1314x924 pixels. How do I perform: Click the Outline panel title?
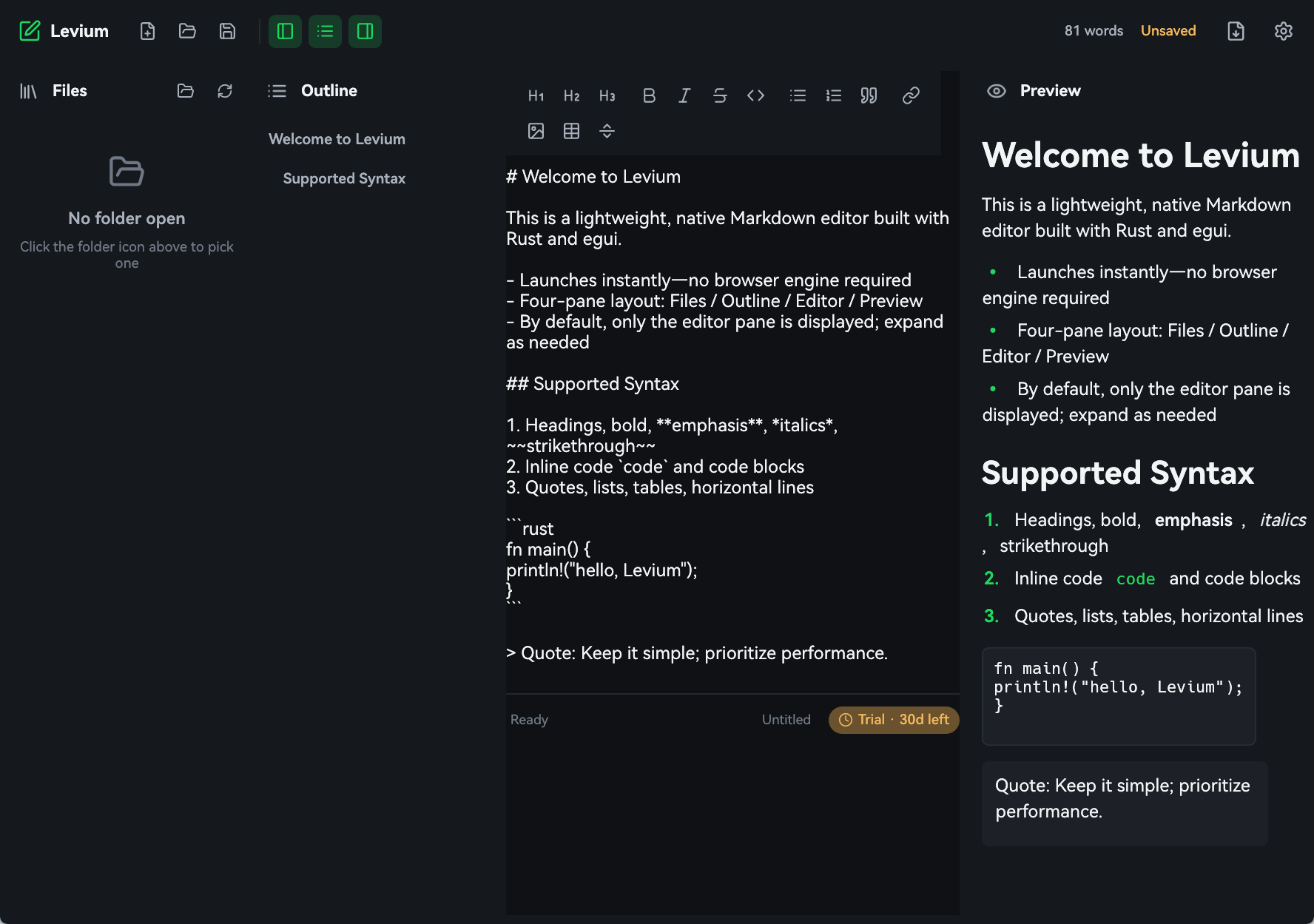[x=329, y=91]
